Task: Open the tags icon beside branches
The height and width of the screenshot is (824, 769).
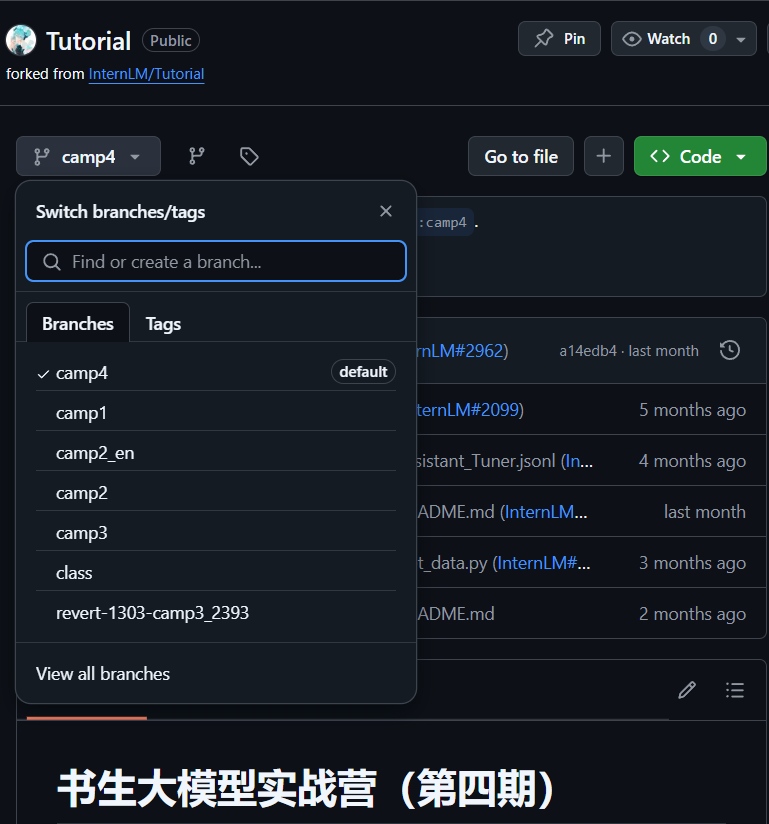Action: [249, 156]
